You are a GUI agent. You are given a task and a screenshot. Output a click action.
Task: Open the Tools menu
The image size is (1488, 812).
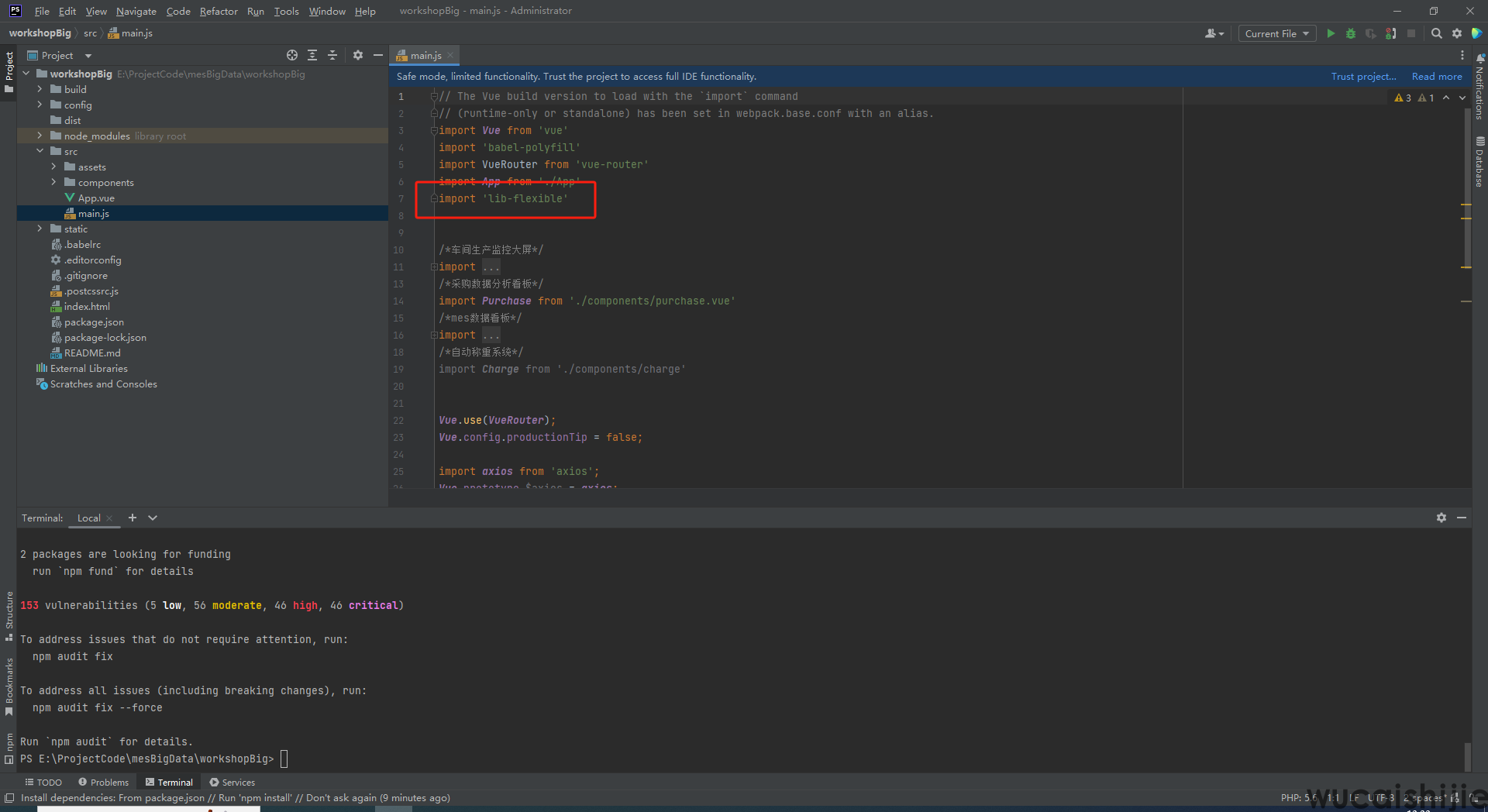(x=286, y=11)
